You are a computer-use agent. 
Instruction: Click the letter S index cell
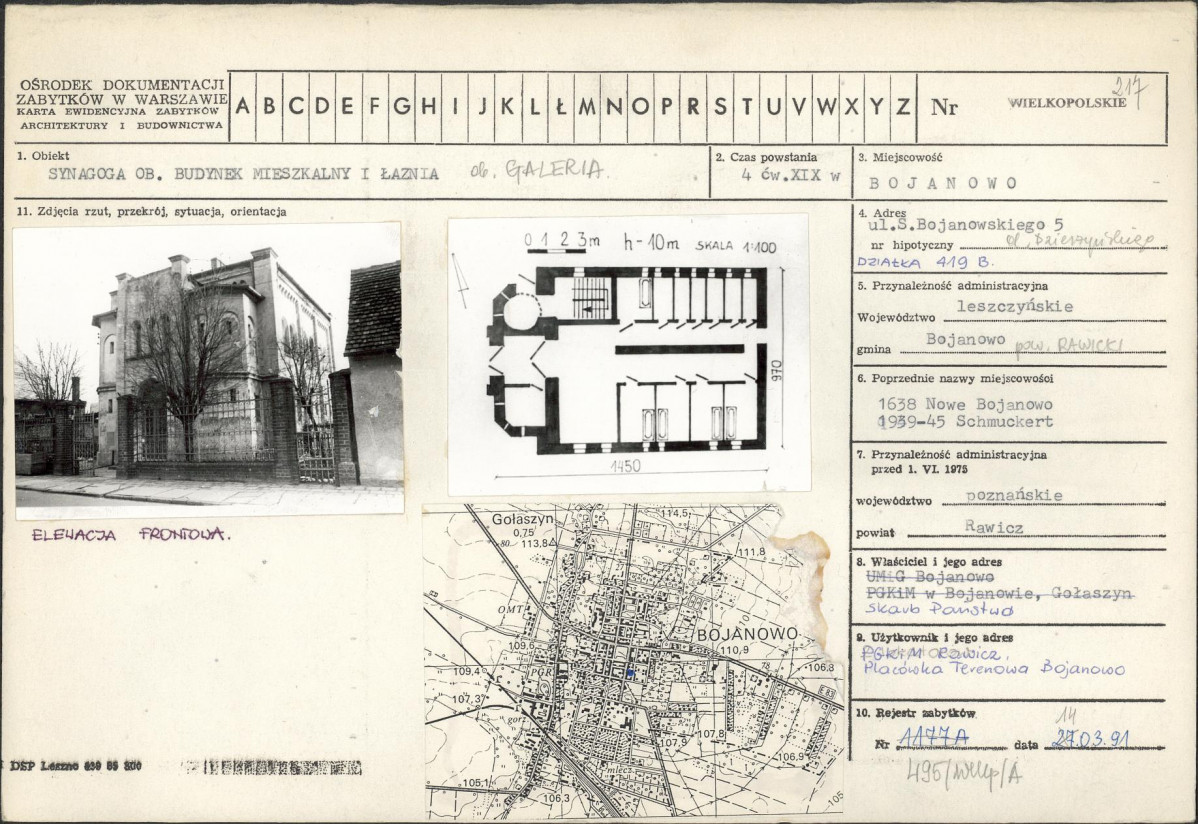tap(720, 107)
